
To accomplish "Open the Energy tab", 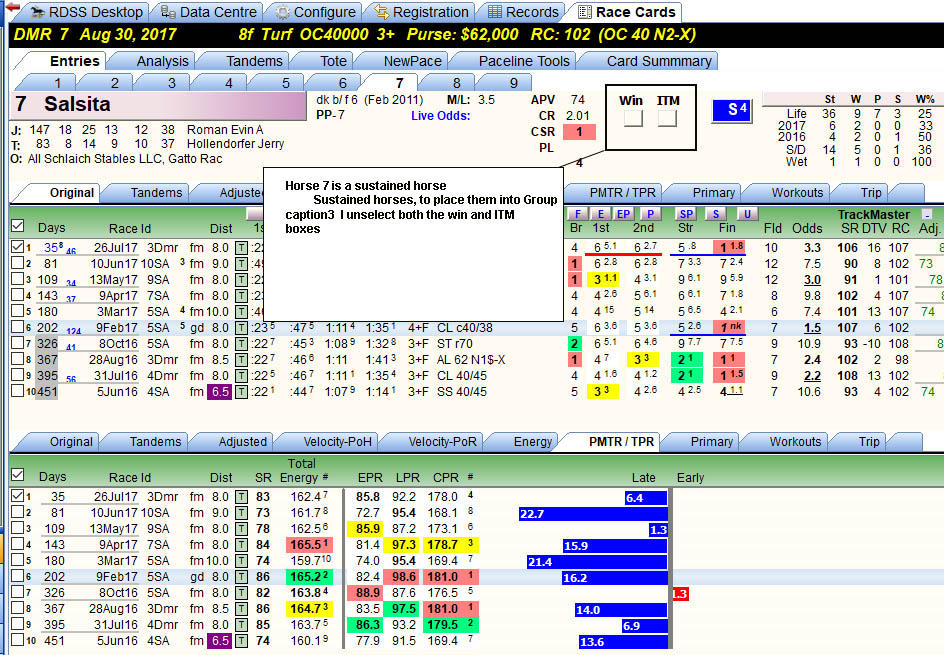I will [532, 442].
